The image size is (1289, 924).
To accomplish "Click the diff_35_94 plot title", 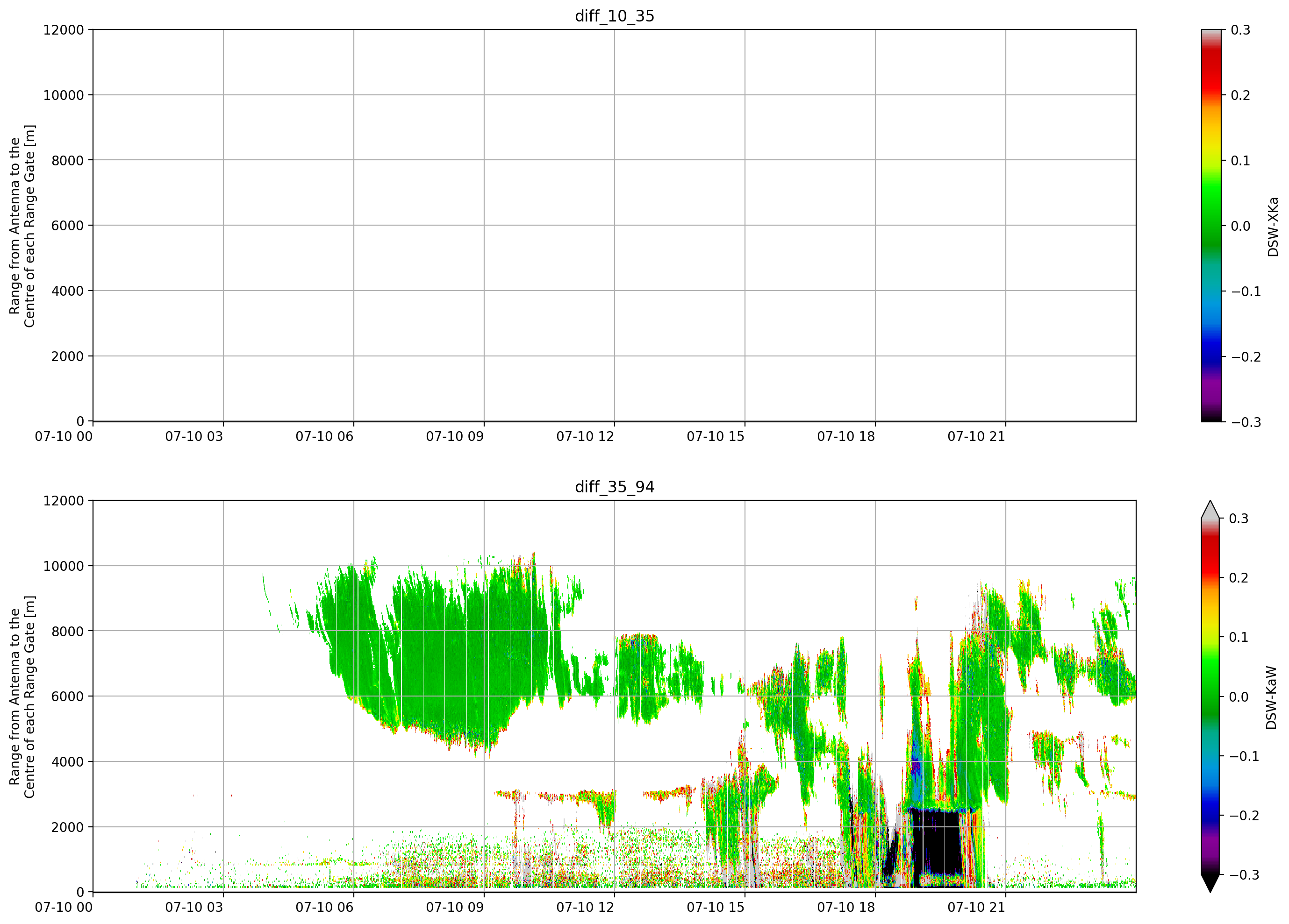I will pyautogui.click(x=615, y=487).
